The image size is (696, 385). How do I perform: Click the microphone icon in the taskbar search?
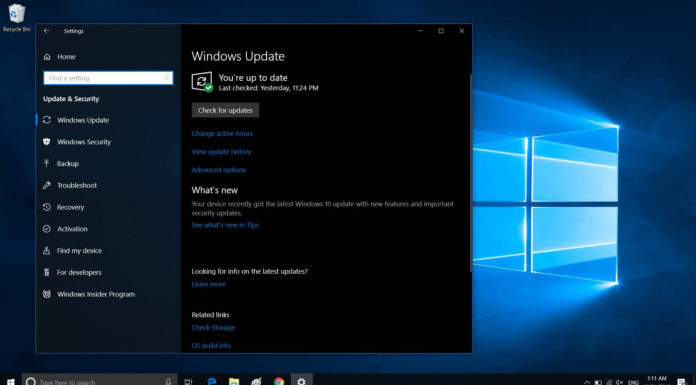click(168, 381)
